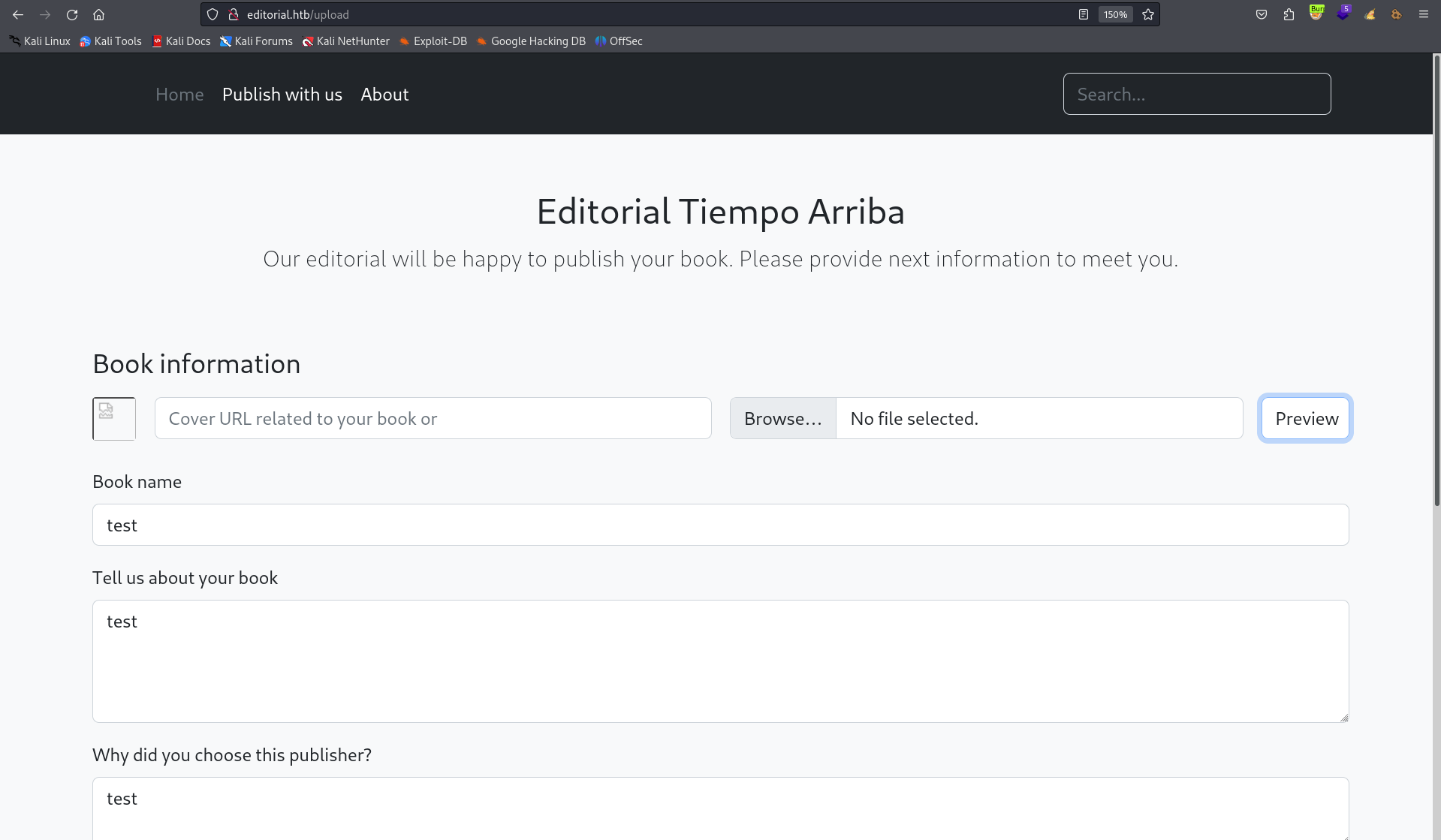Toggle Reader View in the address bar

coord(1084,14)
